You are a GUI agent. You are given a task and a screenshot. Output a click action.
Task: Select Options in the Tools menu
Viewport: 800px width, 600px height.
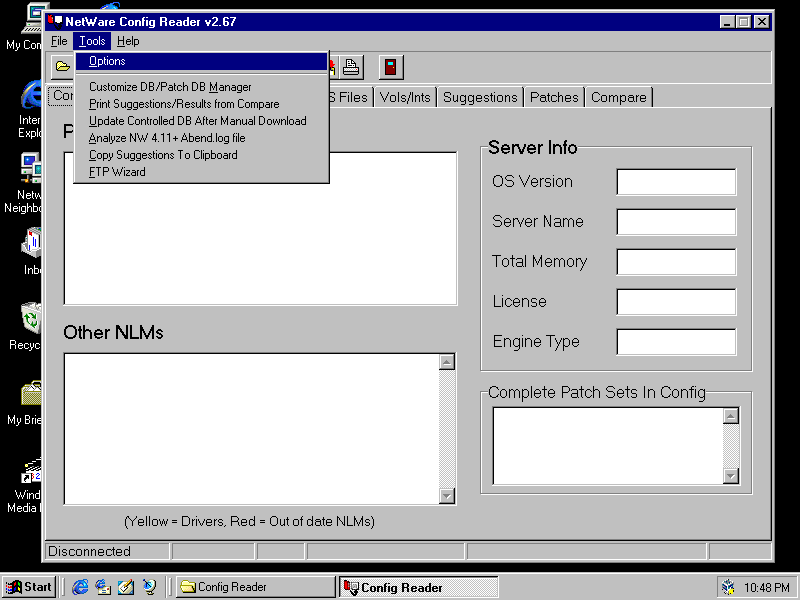pos(202,61)
